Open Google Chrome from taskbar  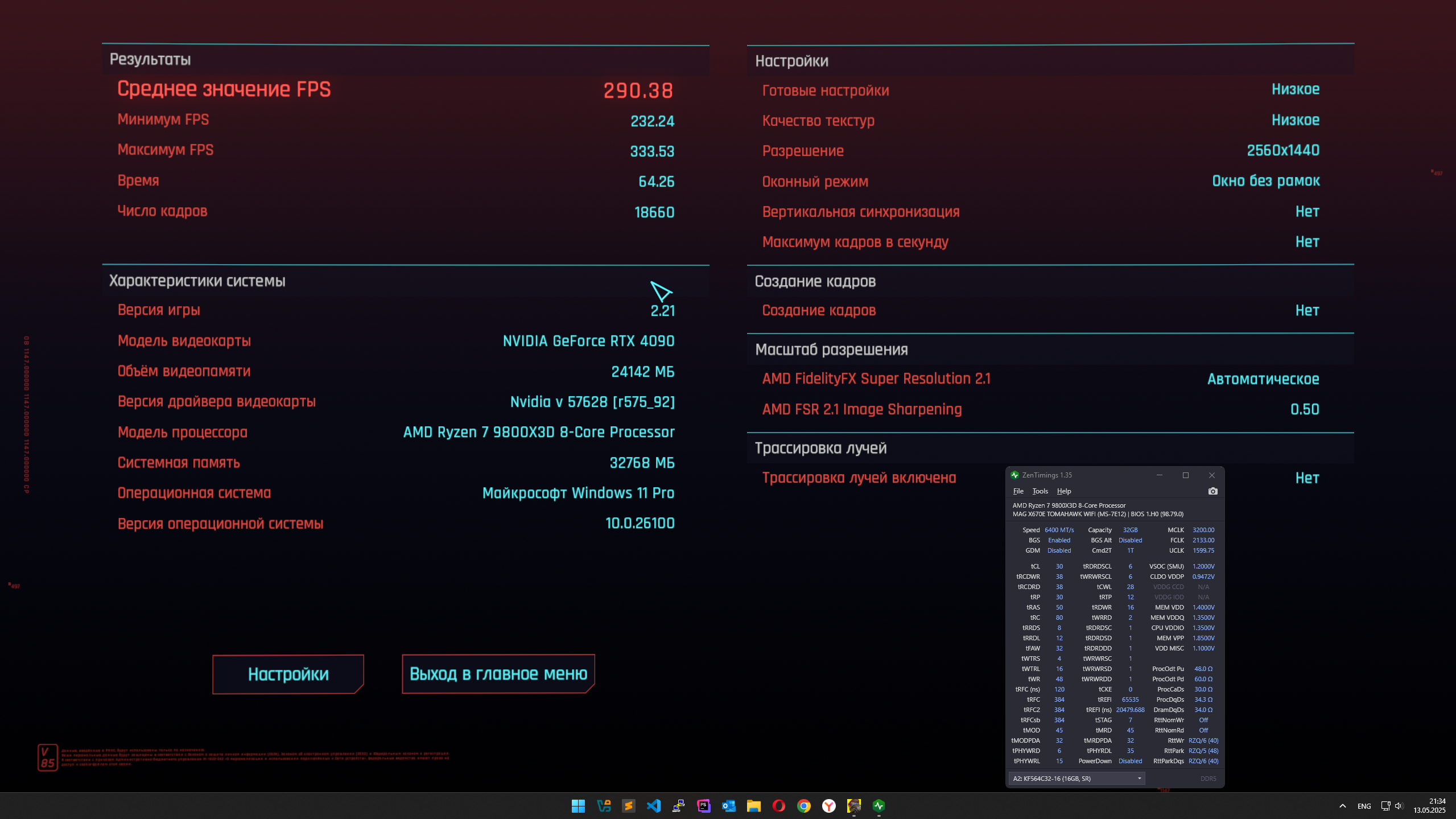click(803, 805)
